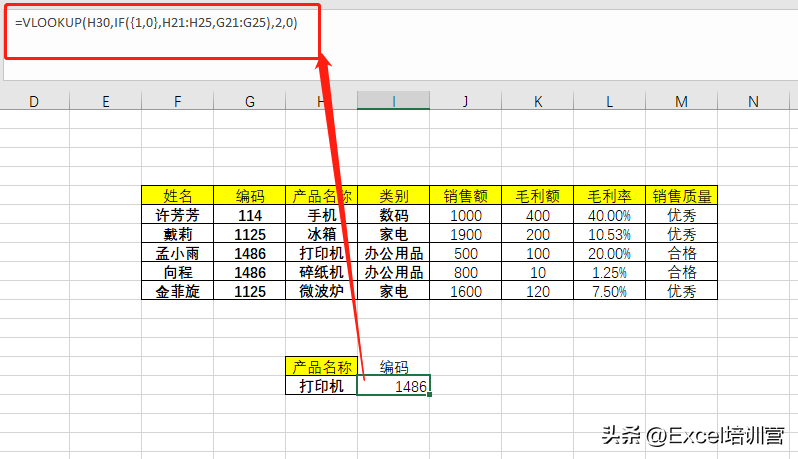Select column M header
Image resolution: width=798 pixels, height=459 pixels.
pyautogui.click(x=681, y=101)
